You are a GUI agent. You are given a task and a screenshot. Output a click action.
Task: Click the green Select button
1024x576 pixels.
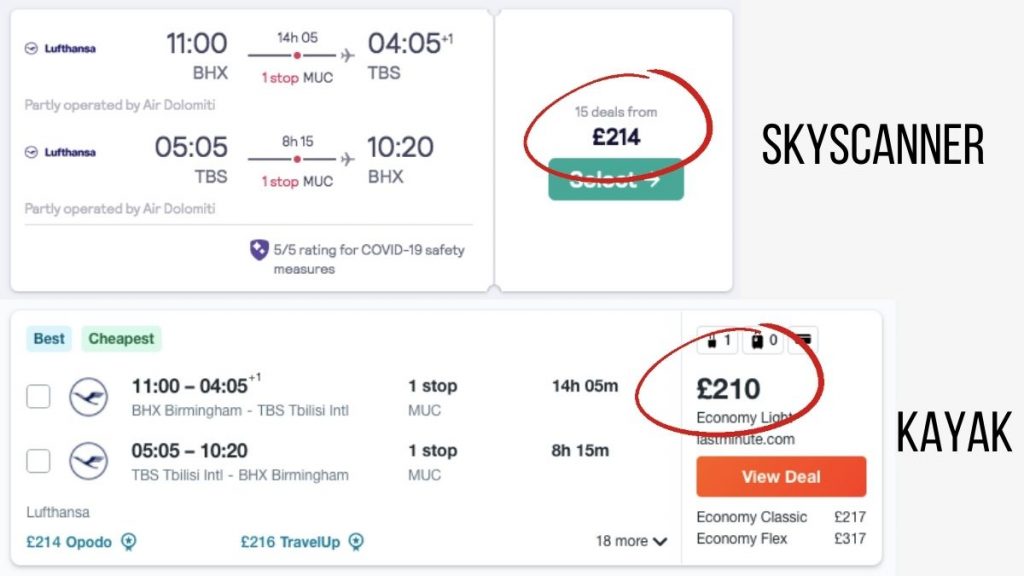coord(616,180)
